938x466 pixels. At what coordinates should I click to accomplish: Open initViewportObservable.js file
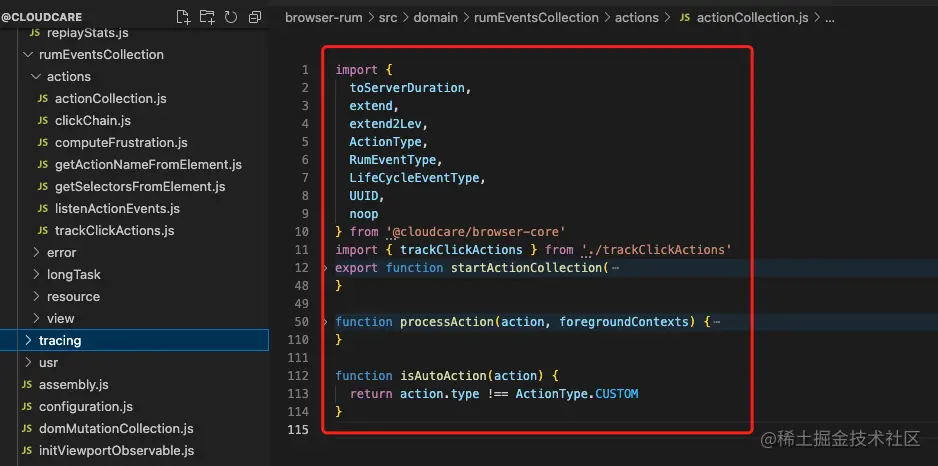(117, 450)
